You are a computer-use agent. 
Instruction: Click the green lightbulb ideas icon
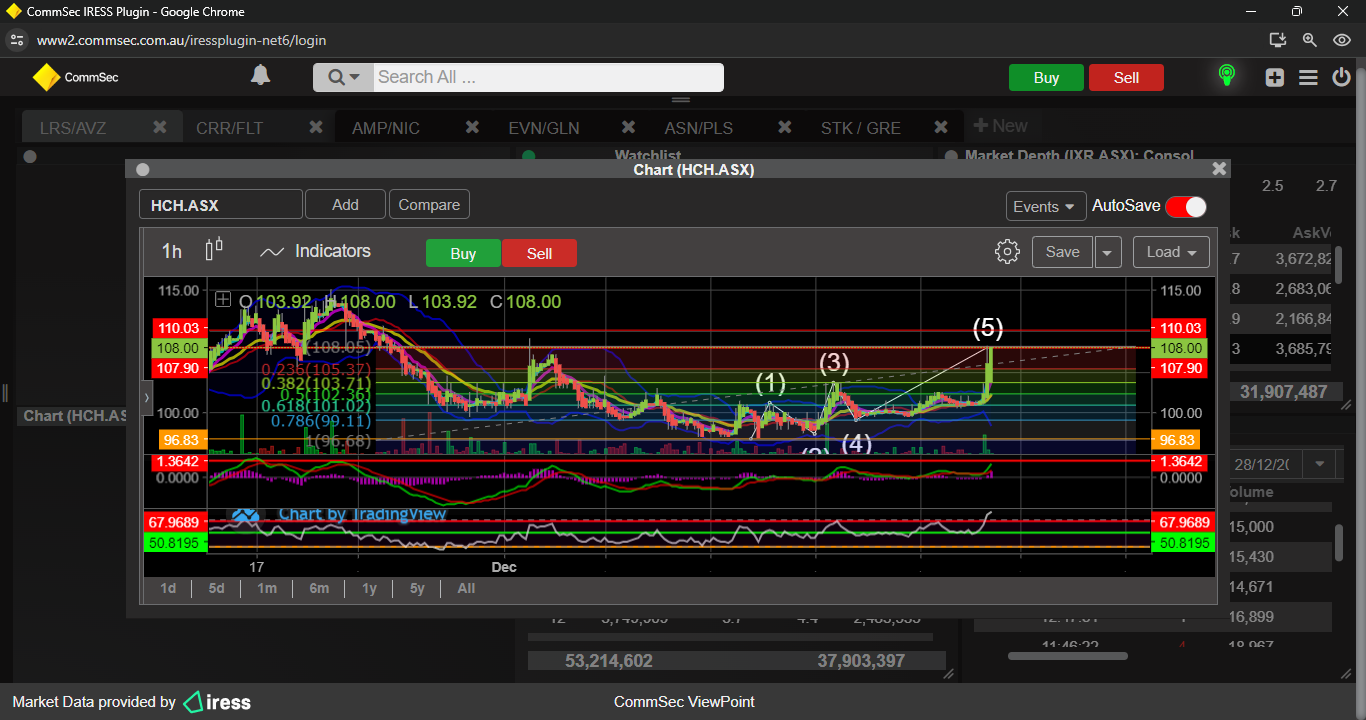click(x=1226, y=76)
